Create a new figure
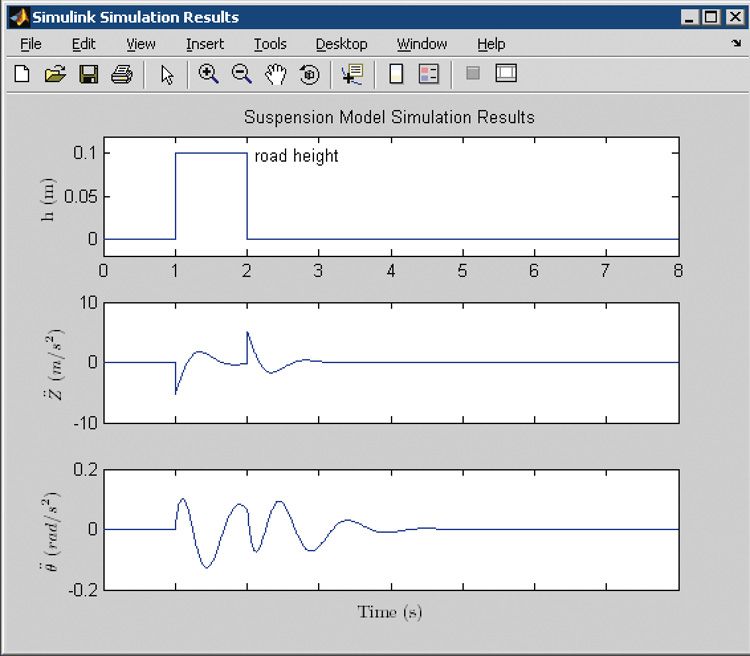750x656 pixels. click(x=22, y=74)
